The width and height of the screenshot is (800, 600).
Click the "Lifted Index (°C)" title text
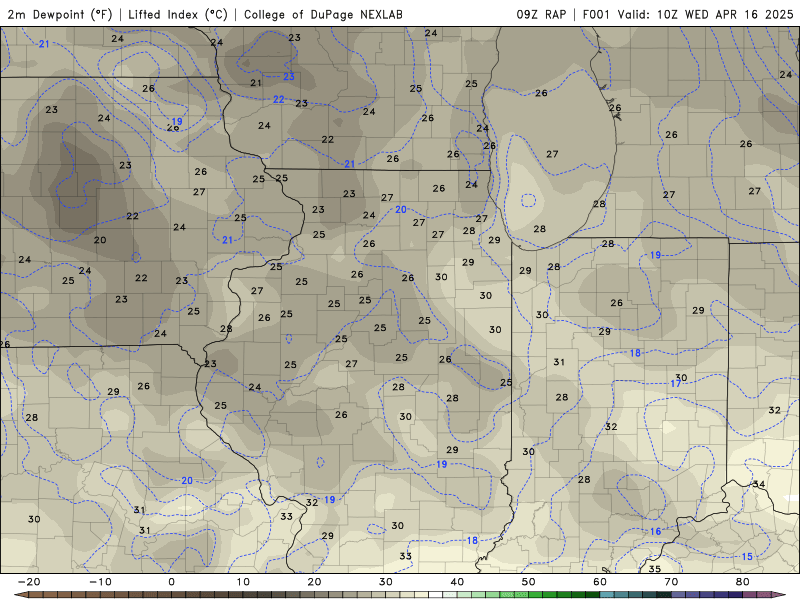pyautogui.click(x=178, y=14)
